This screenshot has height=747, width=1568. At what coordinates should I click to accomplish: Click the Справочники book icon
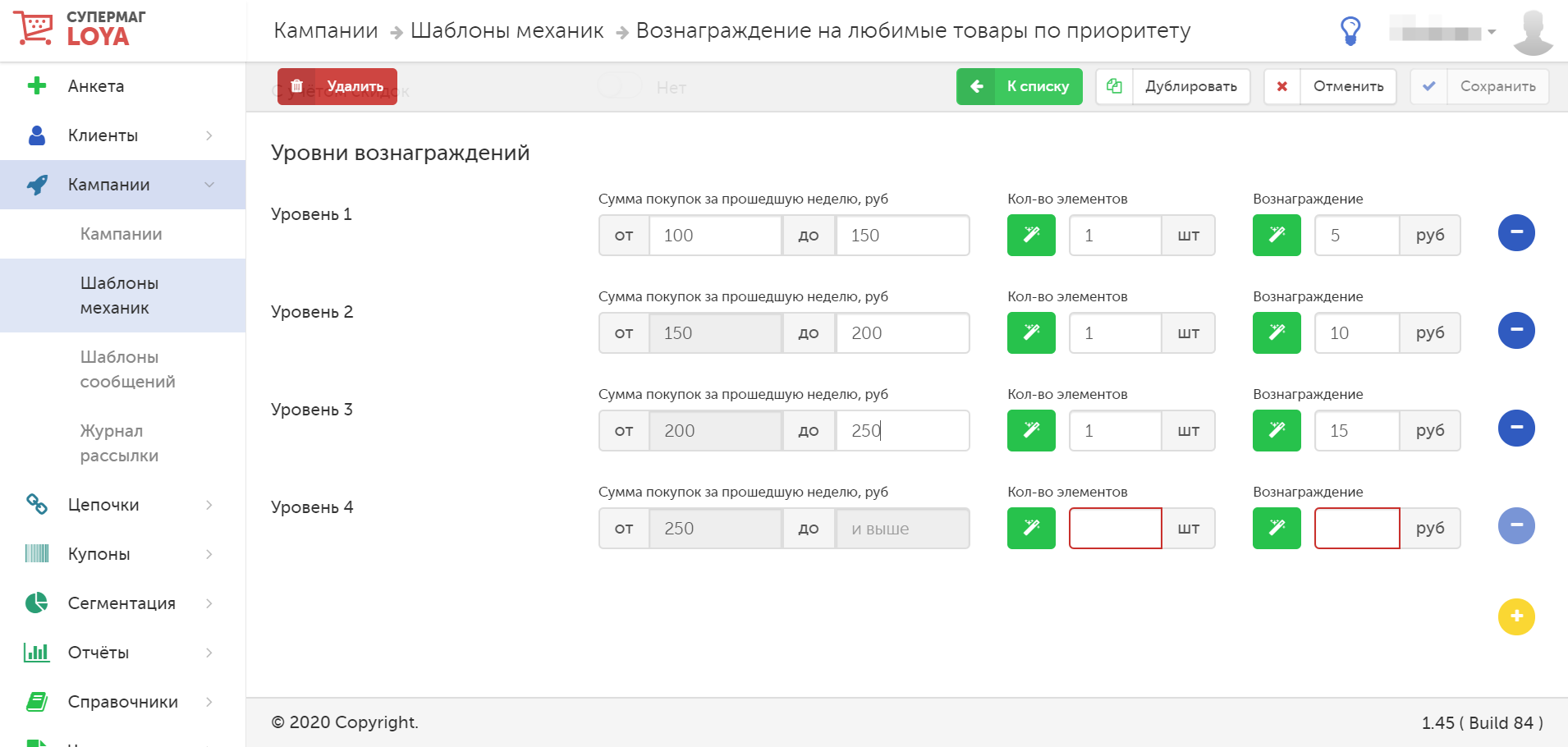coord(37,701)
